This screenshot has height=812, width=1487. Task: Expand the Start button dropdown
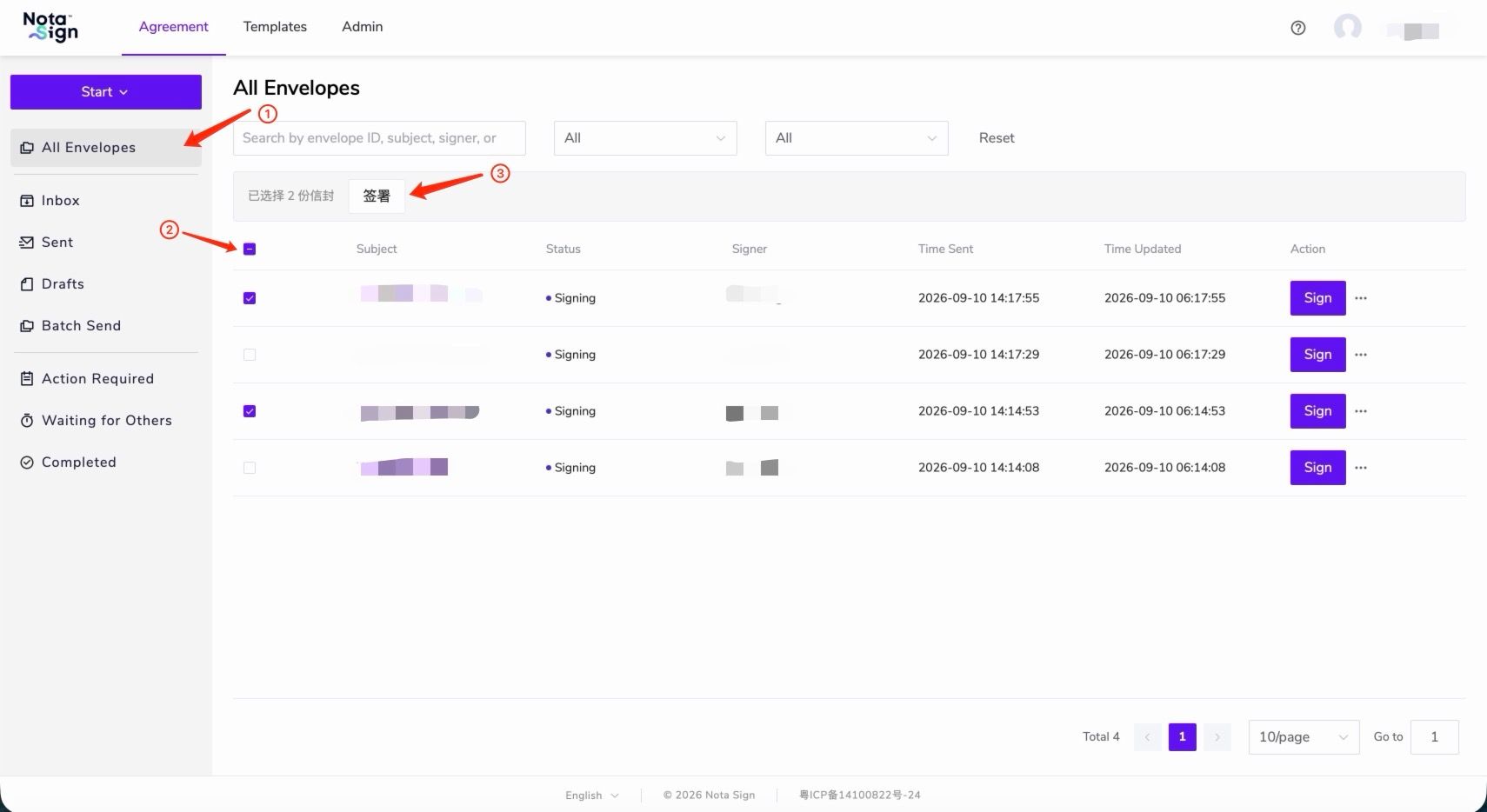pos(106,92)
